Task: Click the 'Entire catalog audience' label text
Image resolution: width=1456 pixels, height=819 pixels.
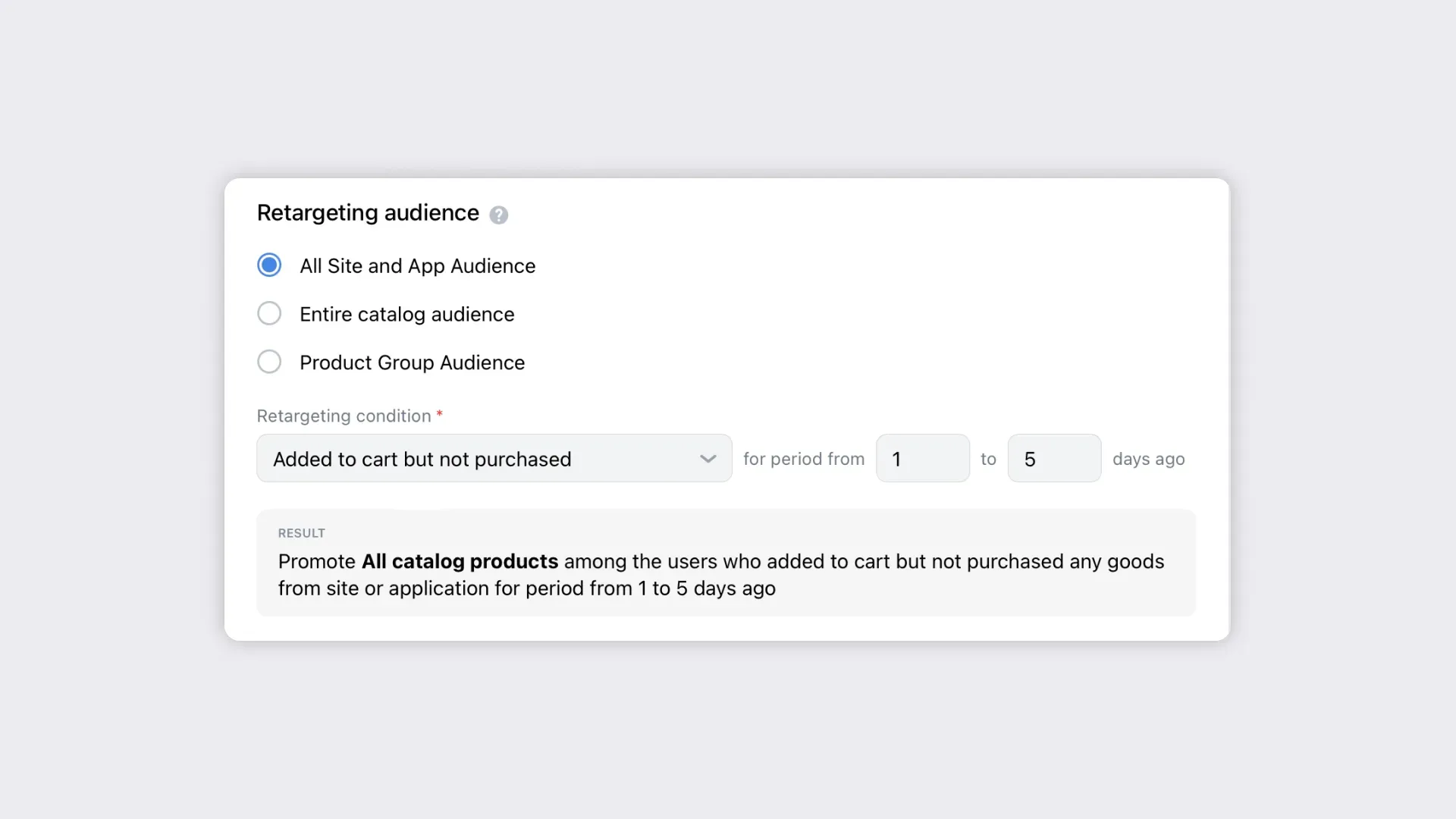Action: (406, 315)
